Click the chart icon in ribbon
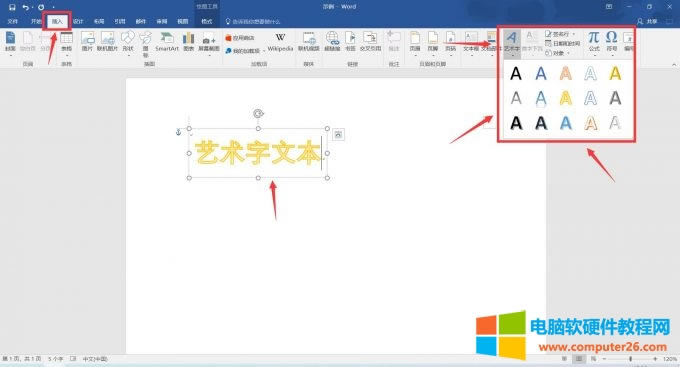Image resolution: width=680 pixels, height=367 pixels. [x=188, y=41]
